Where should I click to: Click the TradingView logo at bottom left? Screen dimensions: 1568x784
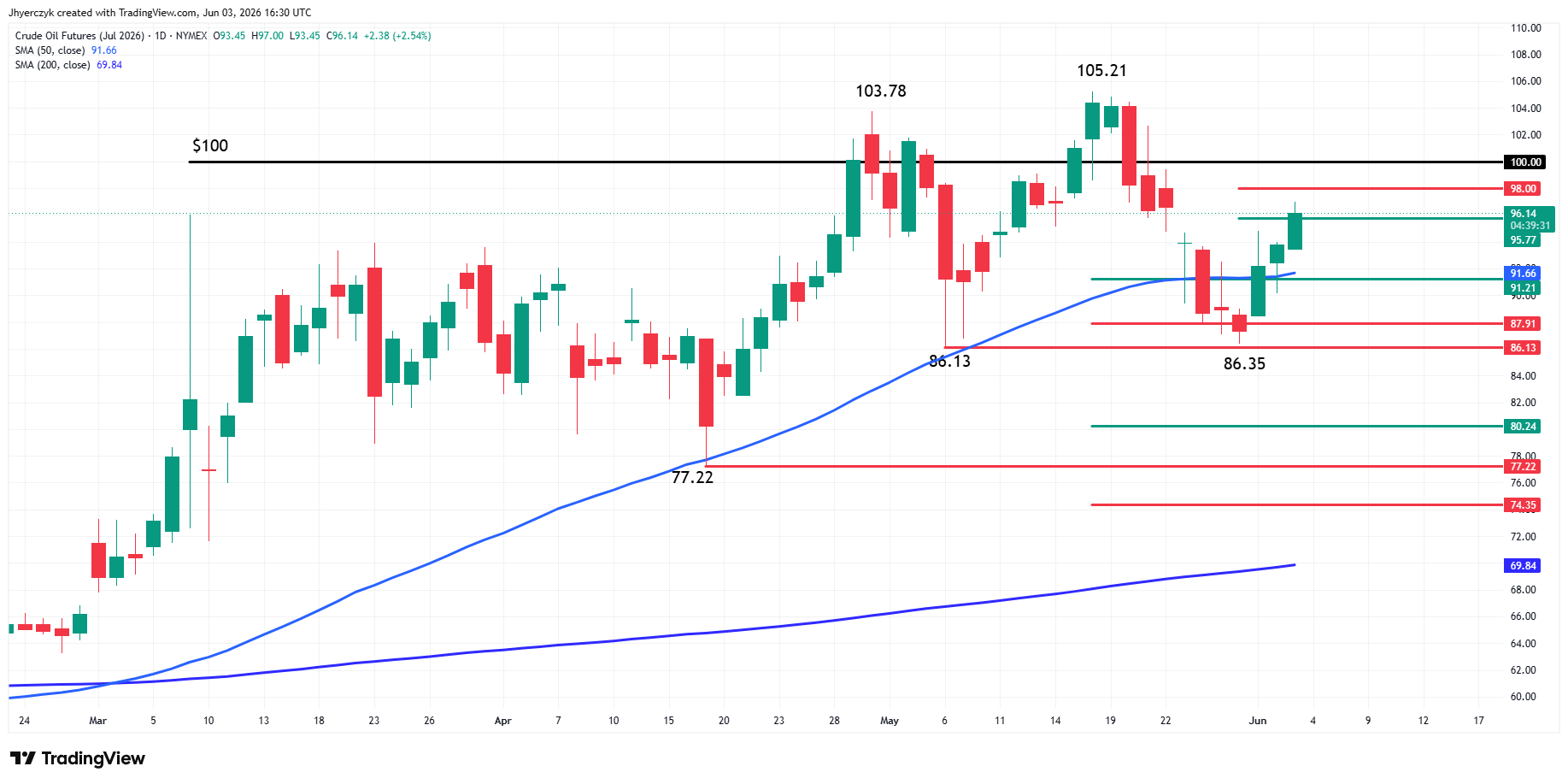pos(78,758)
